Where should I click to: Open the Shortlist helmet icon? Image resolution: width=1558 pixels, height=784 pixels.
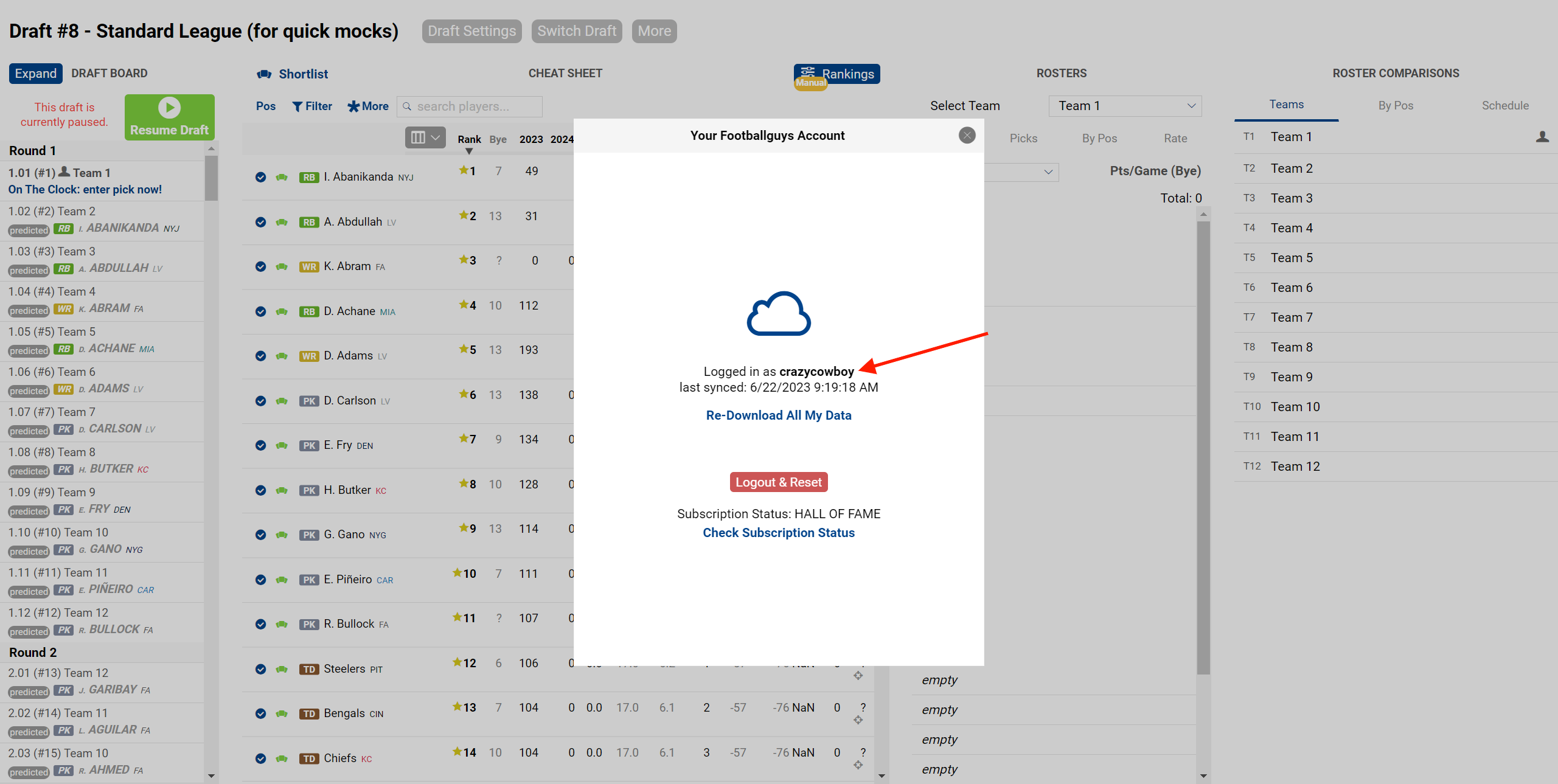pos(264,74)
